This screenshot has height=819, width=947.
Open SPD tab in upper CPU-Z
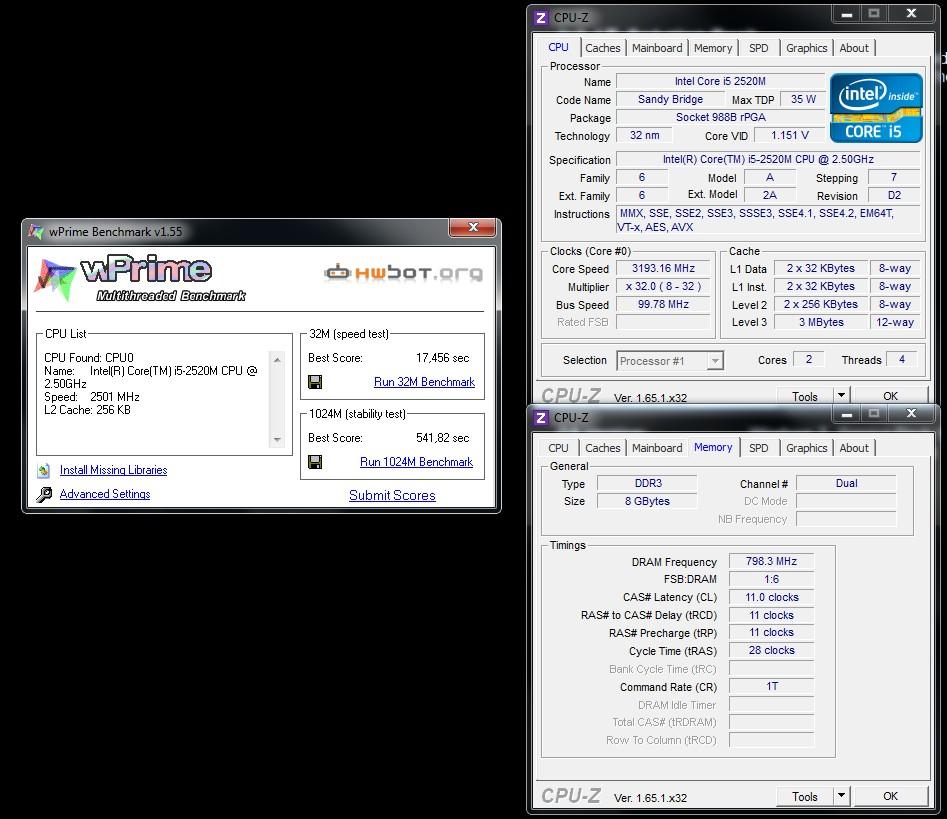coord(759,48)
